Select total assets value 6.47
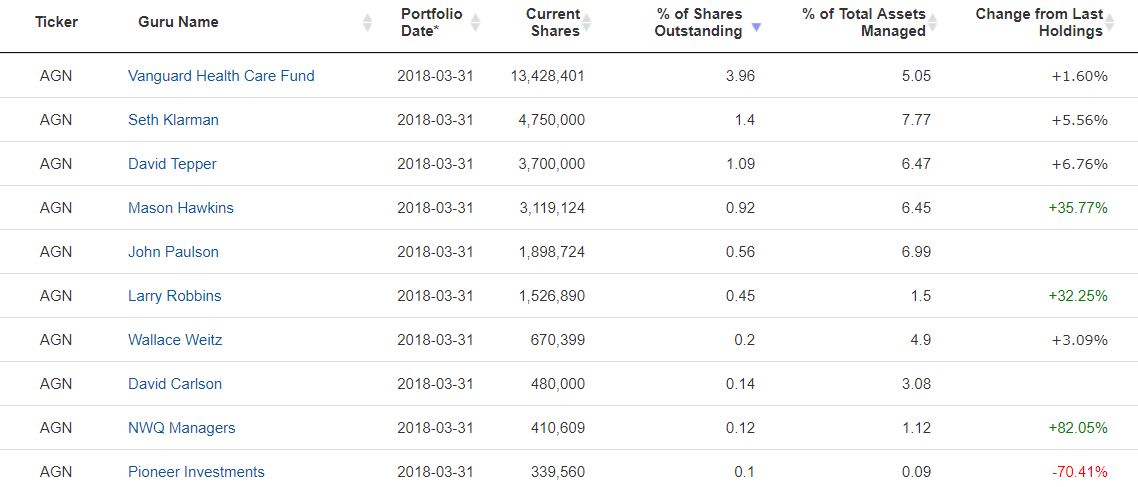This screenshot has height=487, width=1138. click(916, 164)
